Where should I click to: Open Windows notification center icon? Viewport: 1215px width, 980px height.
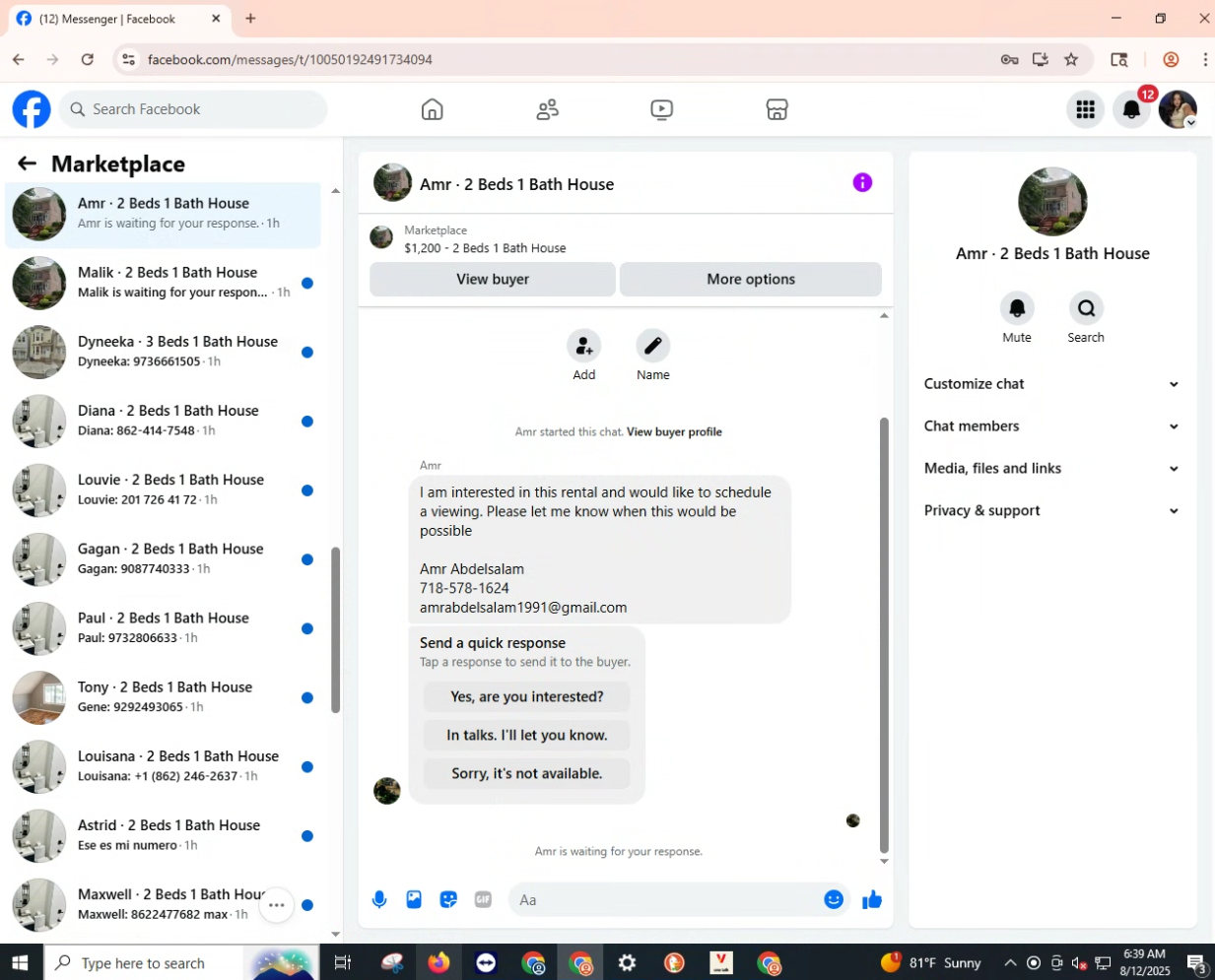[1196, 962]
